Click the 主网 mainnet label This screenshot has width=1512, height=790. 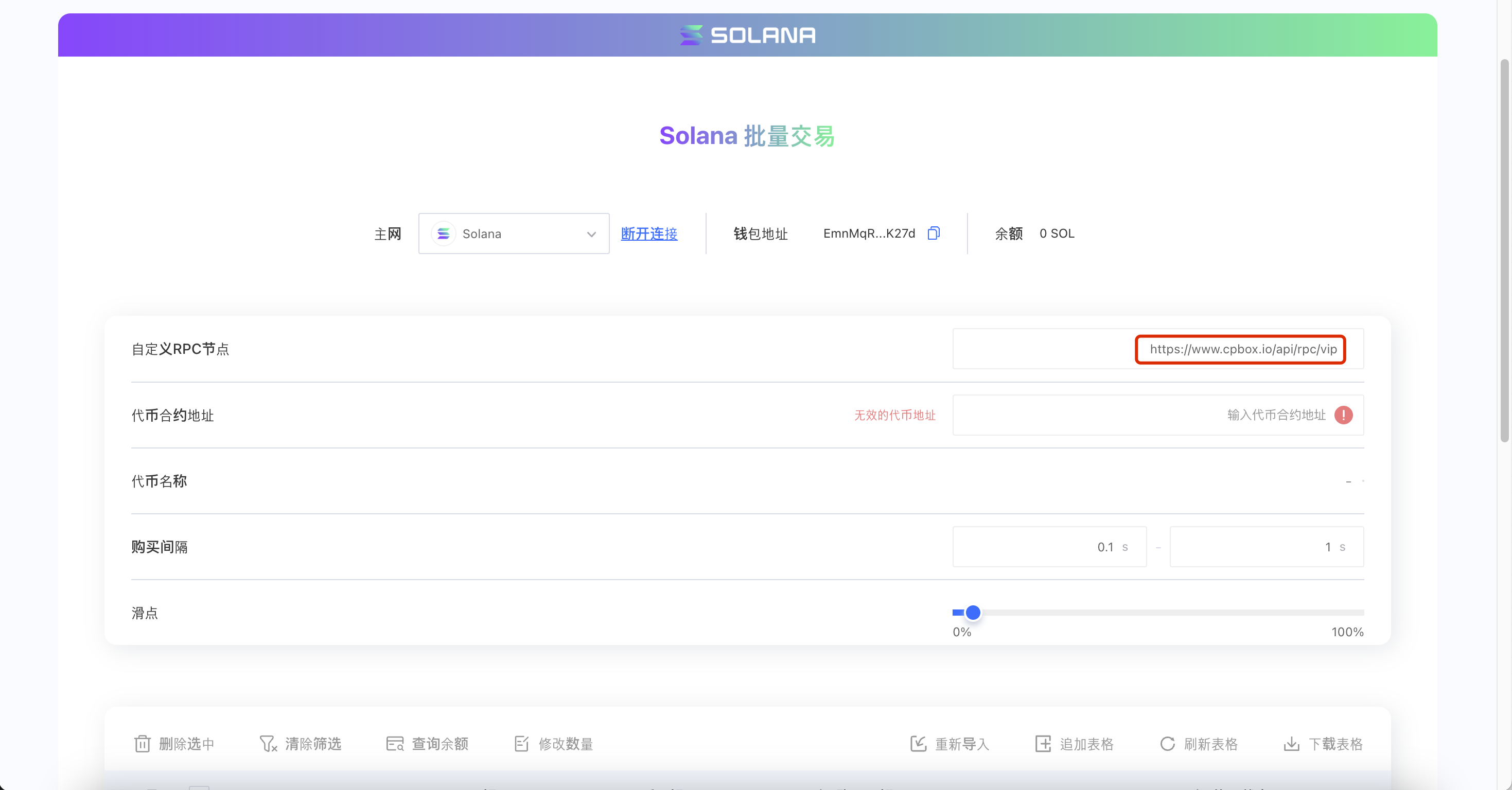pos(388,234)
